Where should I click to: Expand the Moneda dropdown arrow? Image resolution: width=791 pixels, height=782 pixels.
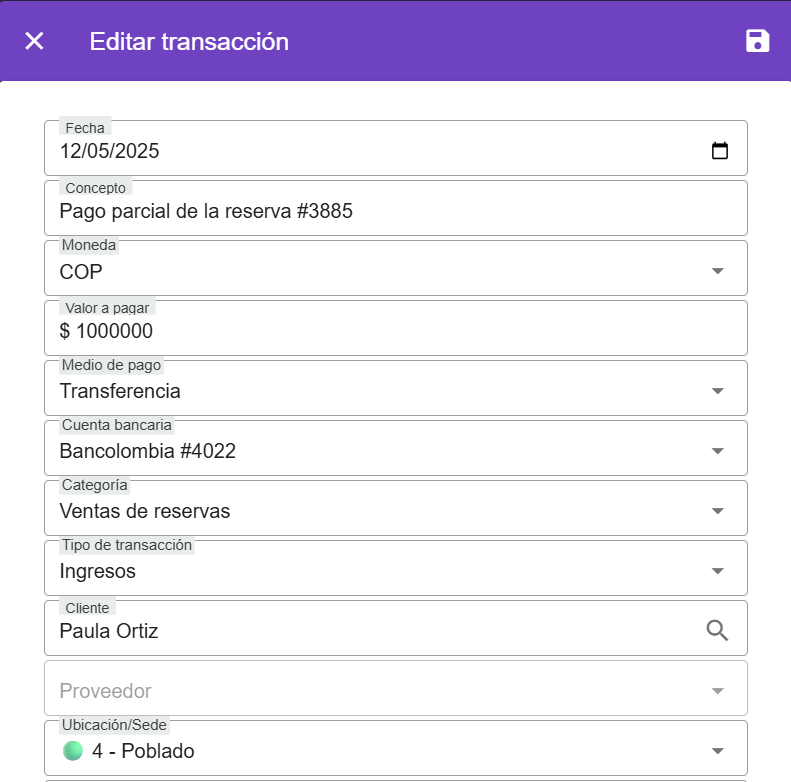[x=717, y=271]
